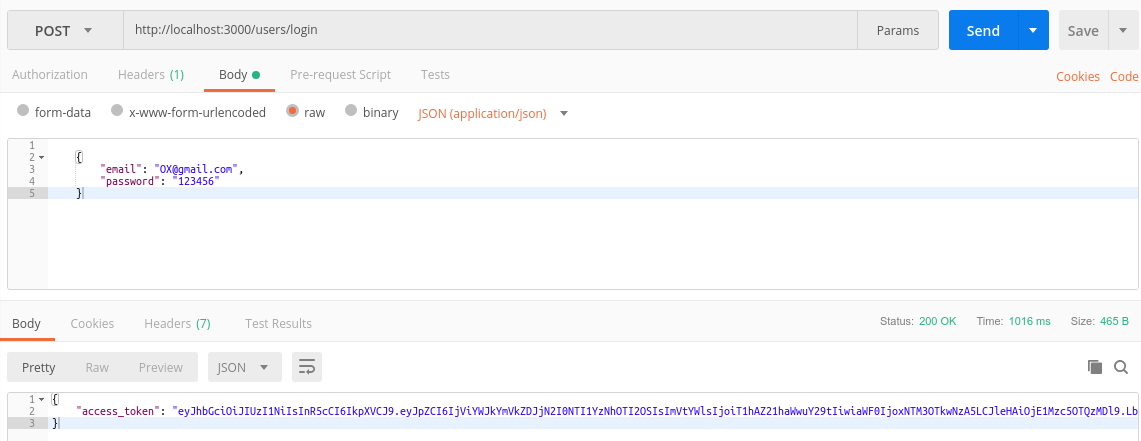Show the response Headers (7) tab

(177, 323)
